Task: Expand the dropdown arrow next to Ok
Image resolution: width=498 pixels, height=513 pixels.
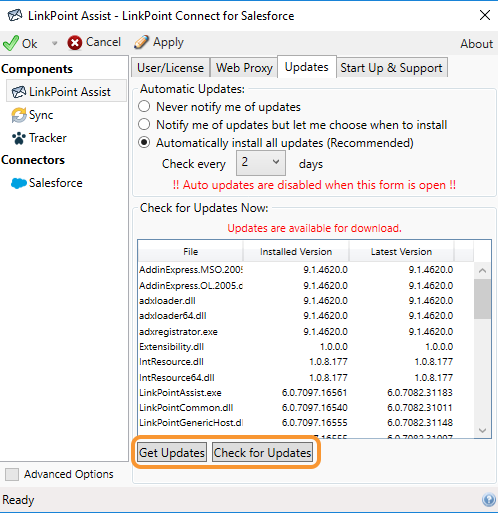Action: click(x=54, y=43)
